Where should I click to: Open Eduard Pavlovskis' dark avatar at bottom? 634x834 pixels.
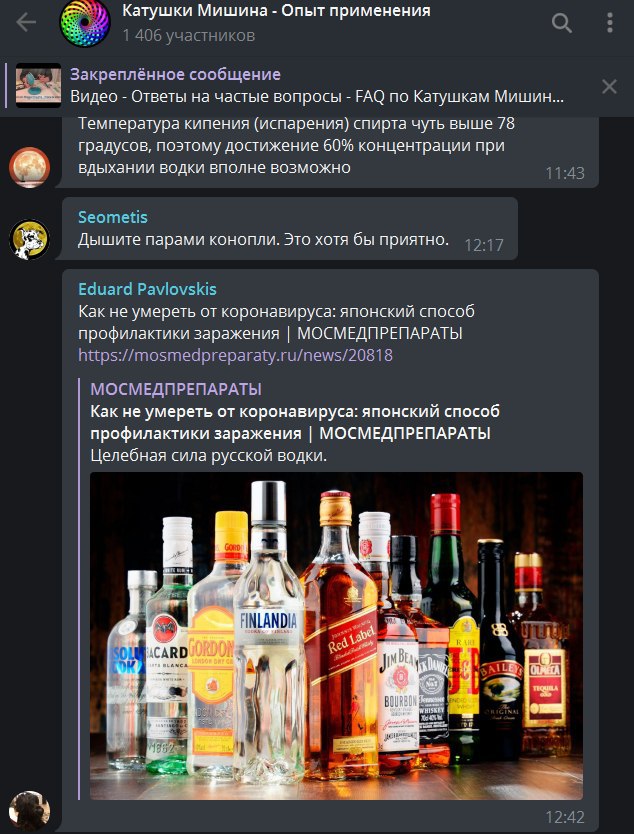click(x=30, y=811)
